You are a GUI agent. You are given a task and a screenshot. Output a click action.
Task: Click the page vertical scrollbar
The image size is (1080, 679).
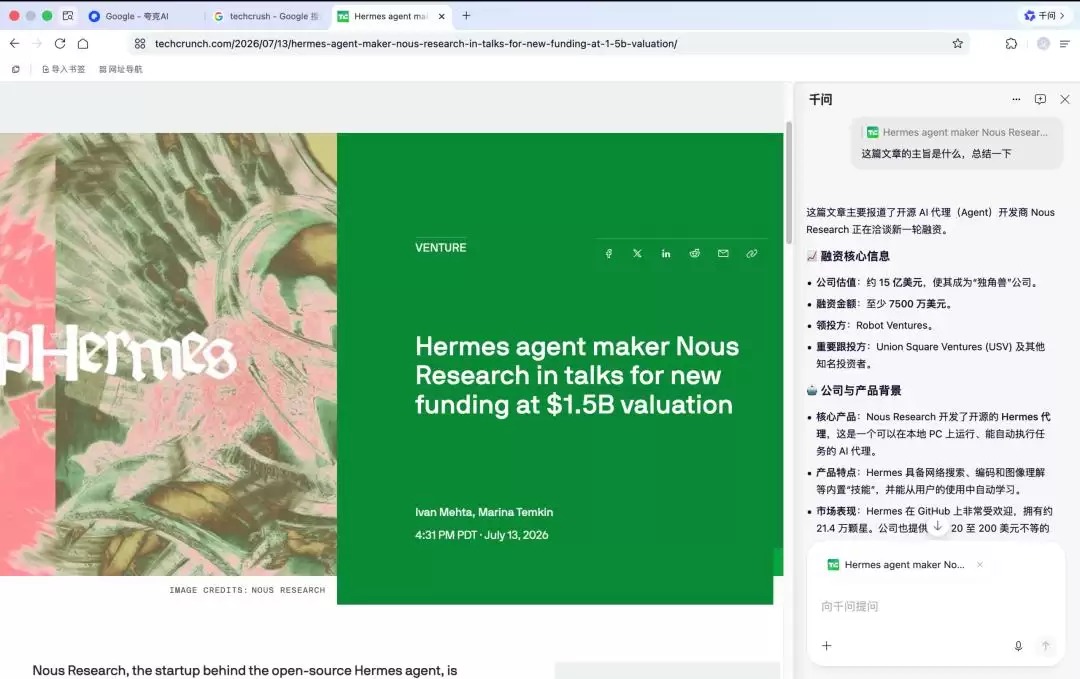[x=789, y=182]
